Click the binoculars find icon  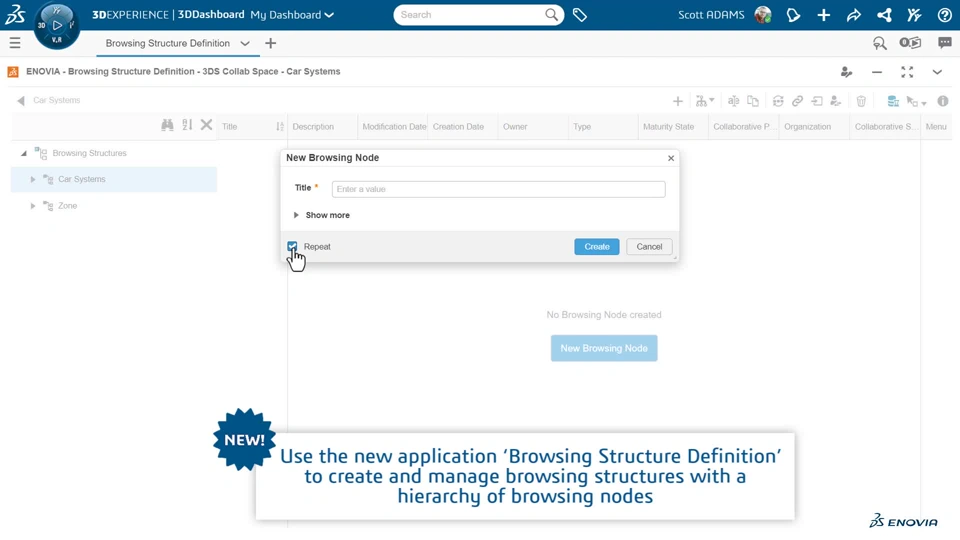click(167, 126)
